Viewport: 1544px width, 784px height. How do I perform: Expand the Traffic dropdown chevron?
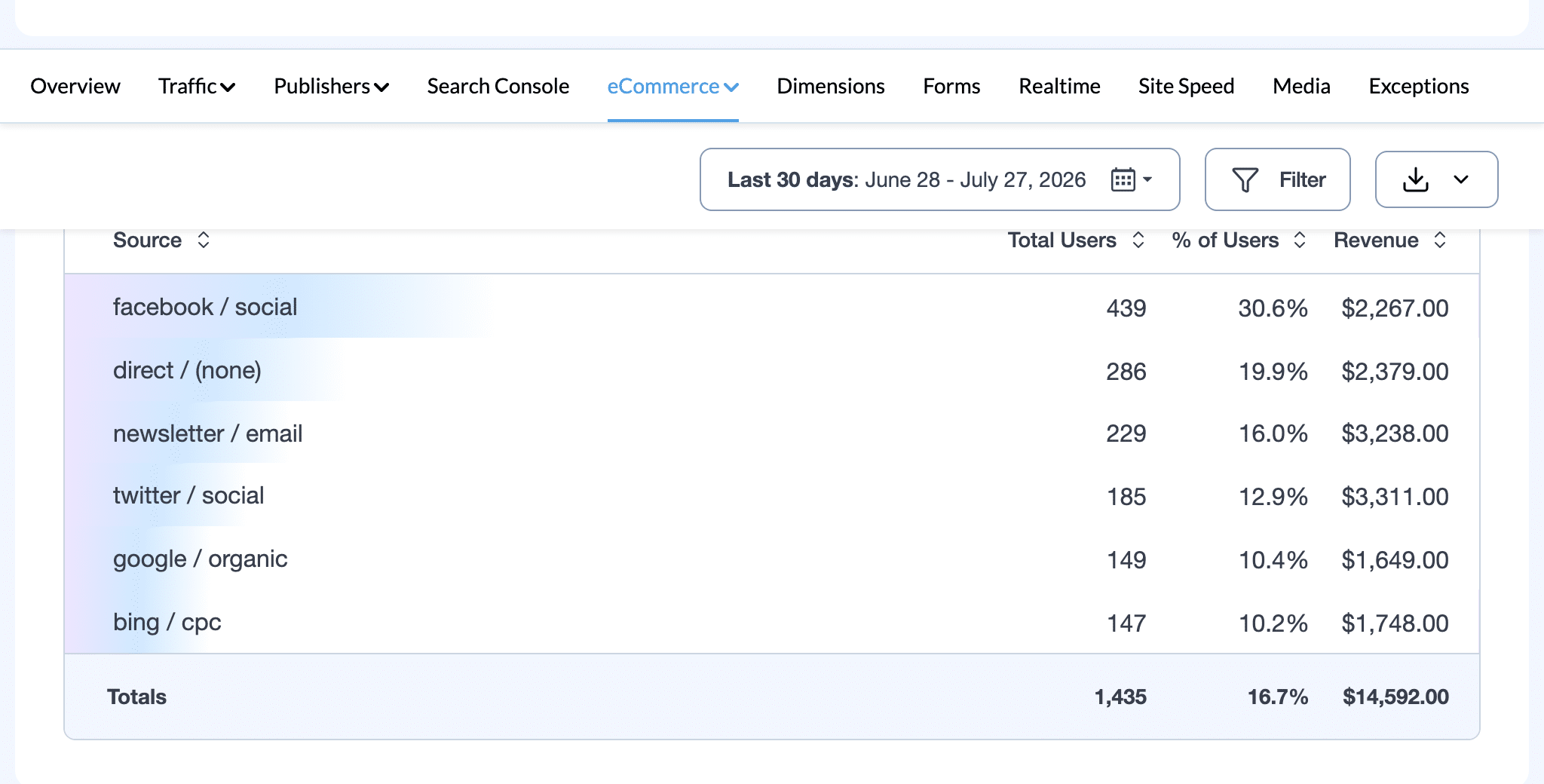pos(228,87)
